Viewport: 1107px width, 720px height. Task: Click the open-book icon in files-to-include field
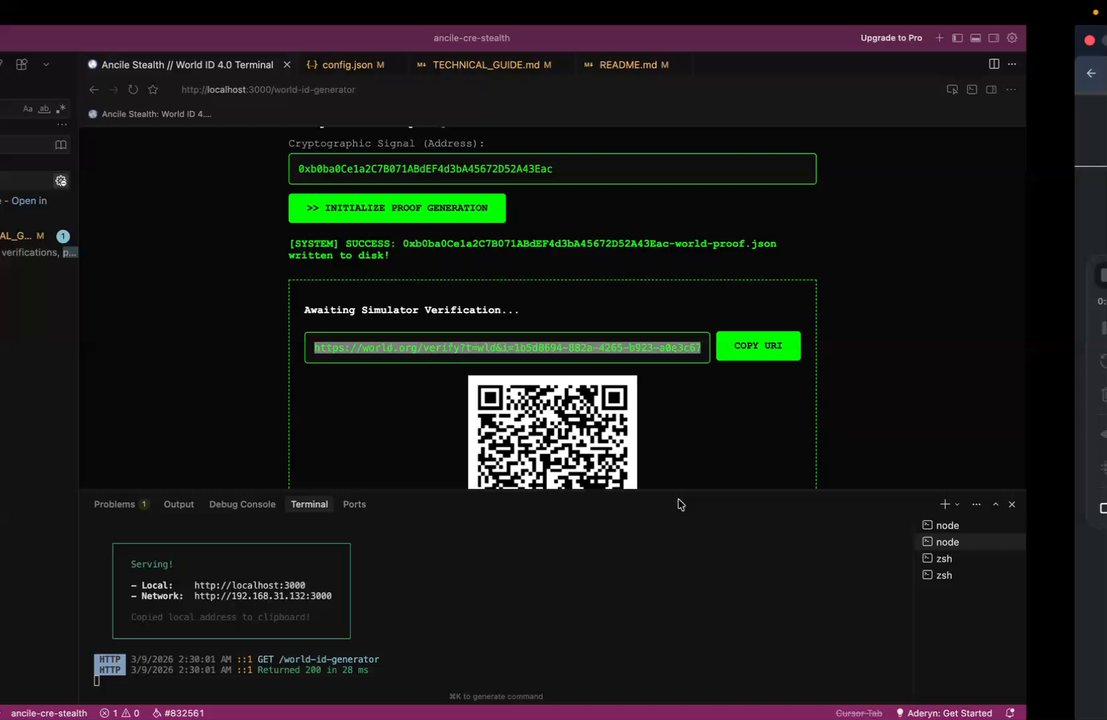(x=61, y=145)
